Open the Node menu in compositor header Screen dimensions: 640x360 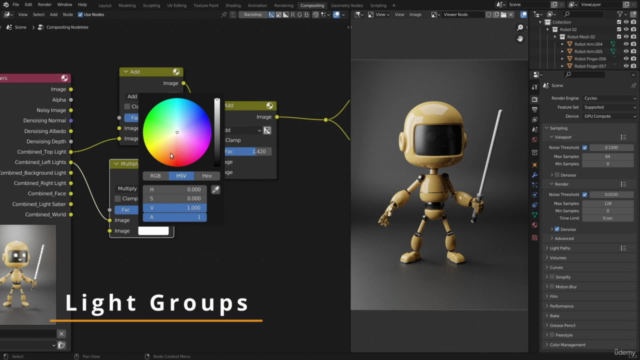click(68, 15)
